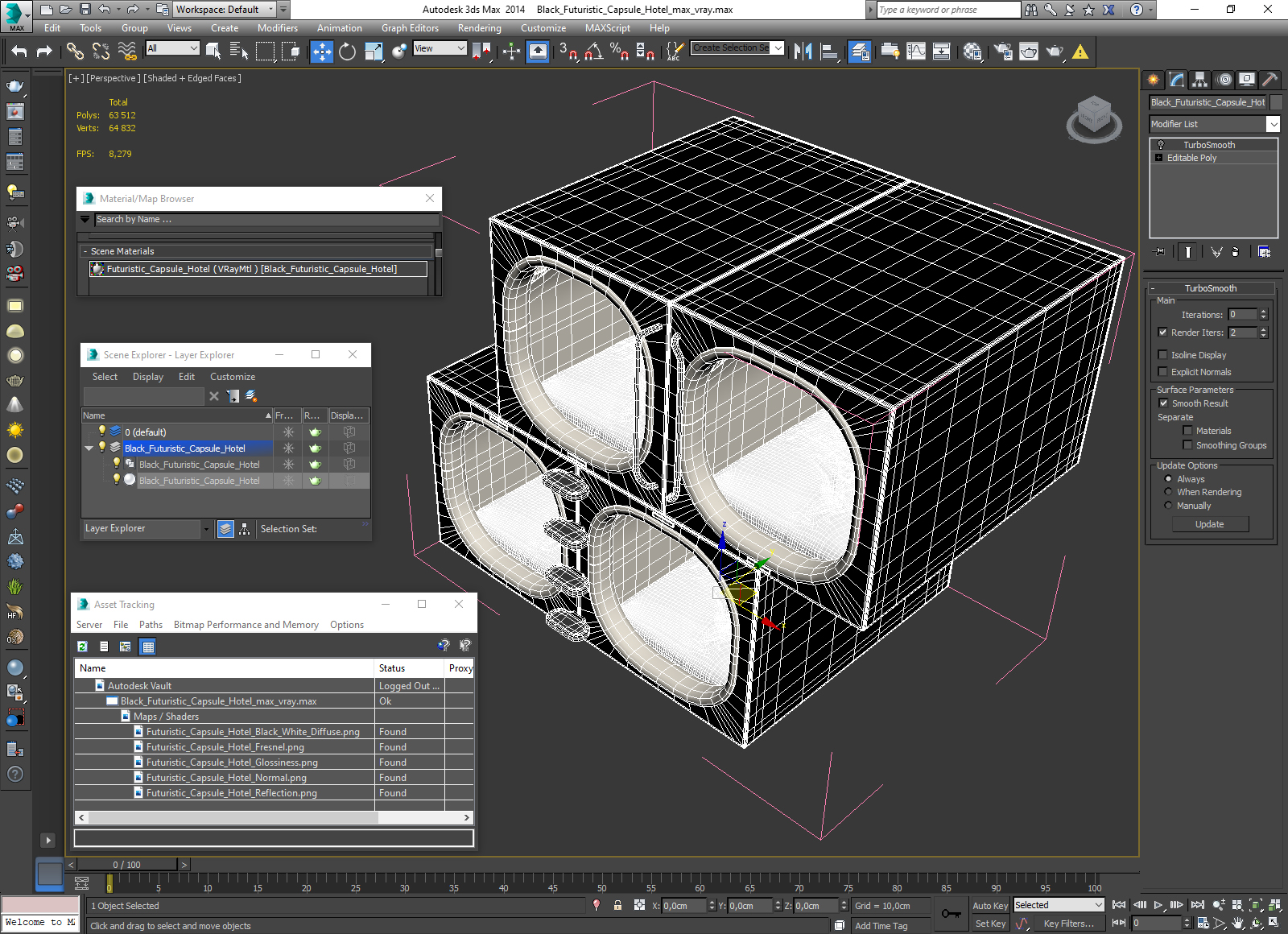Toggle the Angle Snap button

click(x=594, y=52)
